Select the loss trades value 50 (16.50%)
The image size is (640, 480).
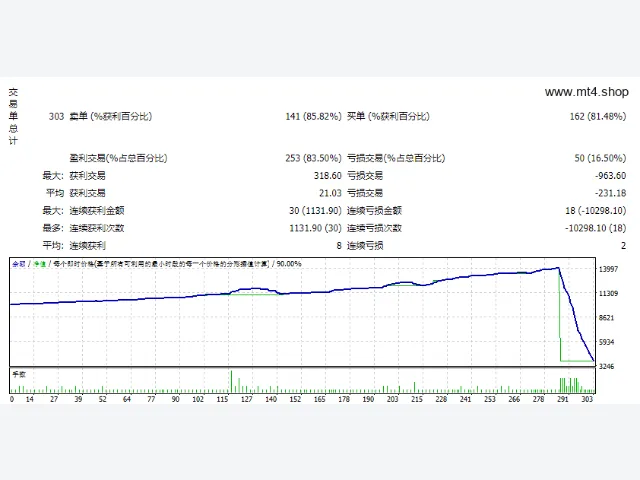pyautogui.click(x=600, y=158)
